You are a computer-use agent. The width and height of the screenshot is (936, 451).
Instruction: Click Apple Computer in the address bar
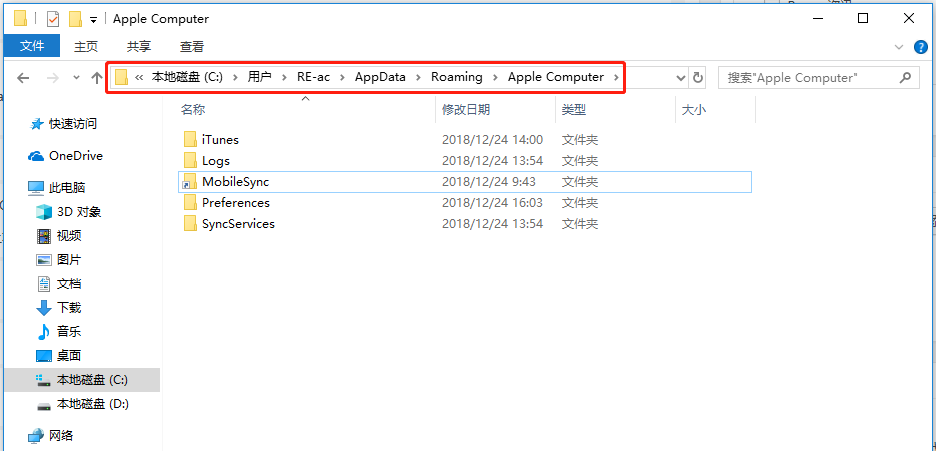[x=556, y=77]
